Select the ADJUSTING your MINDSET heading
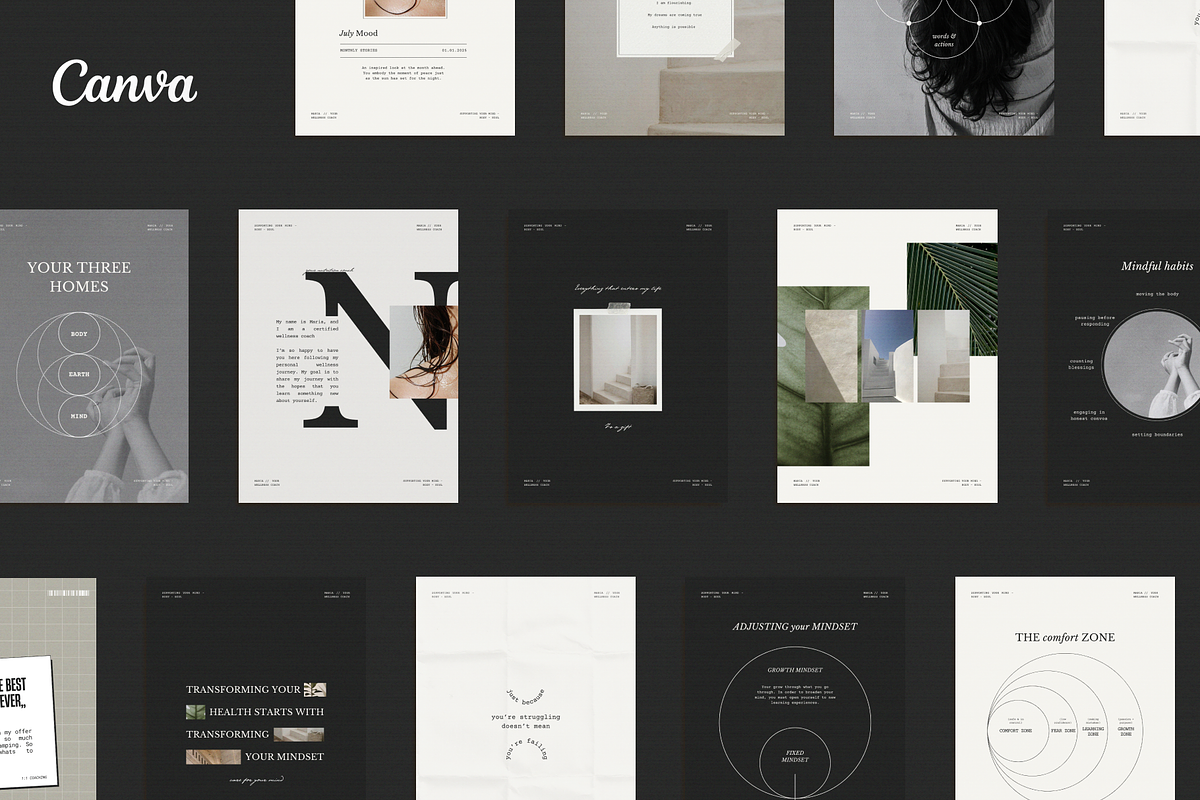1200x800 pixels. pyautogui.click(x=795, y=627)
